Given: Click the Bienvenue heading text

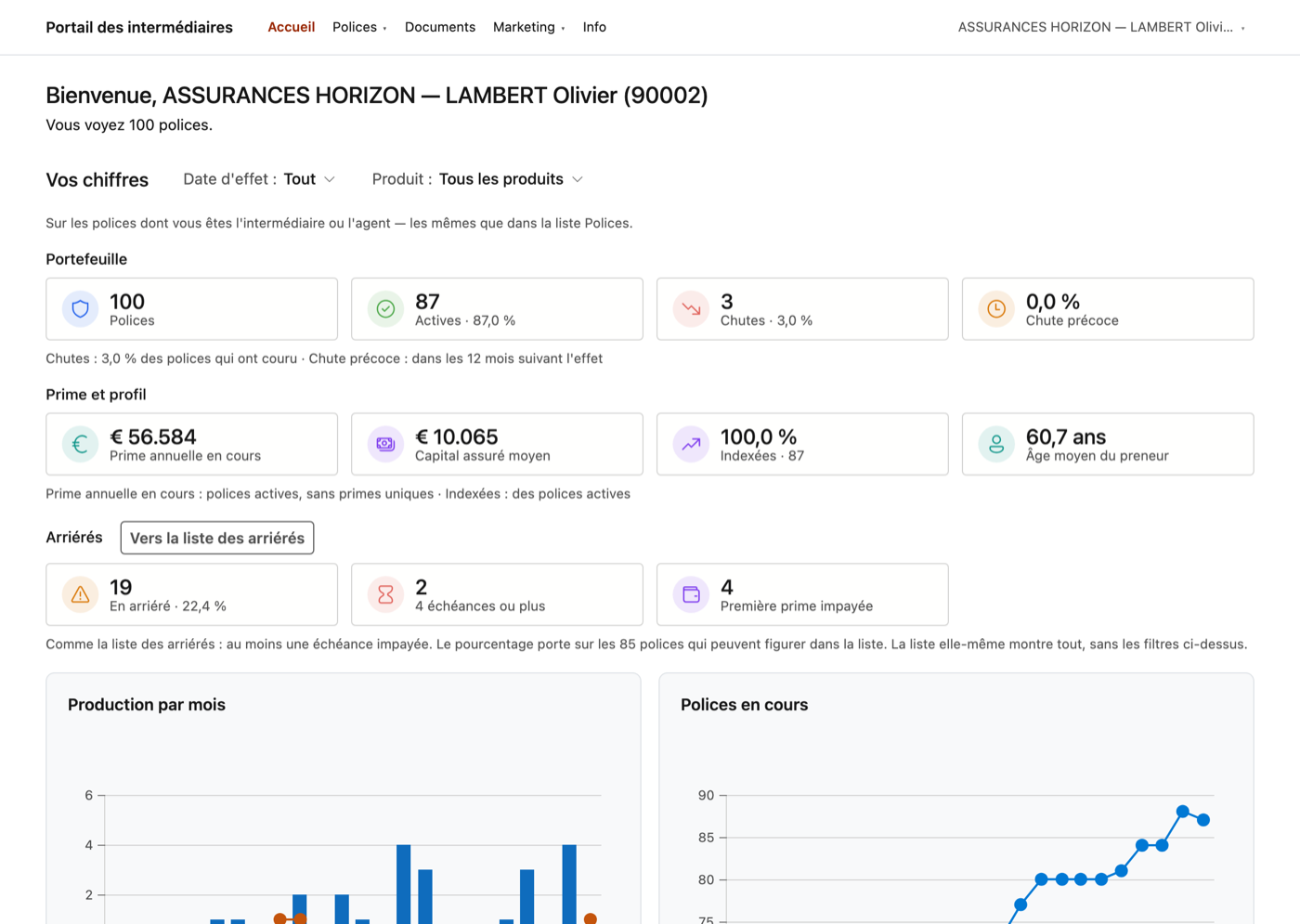Looking at the screenshot, I should tap(377, 96).
